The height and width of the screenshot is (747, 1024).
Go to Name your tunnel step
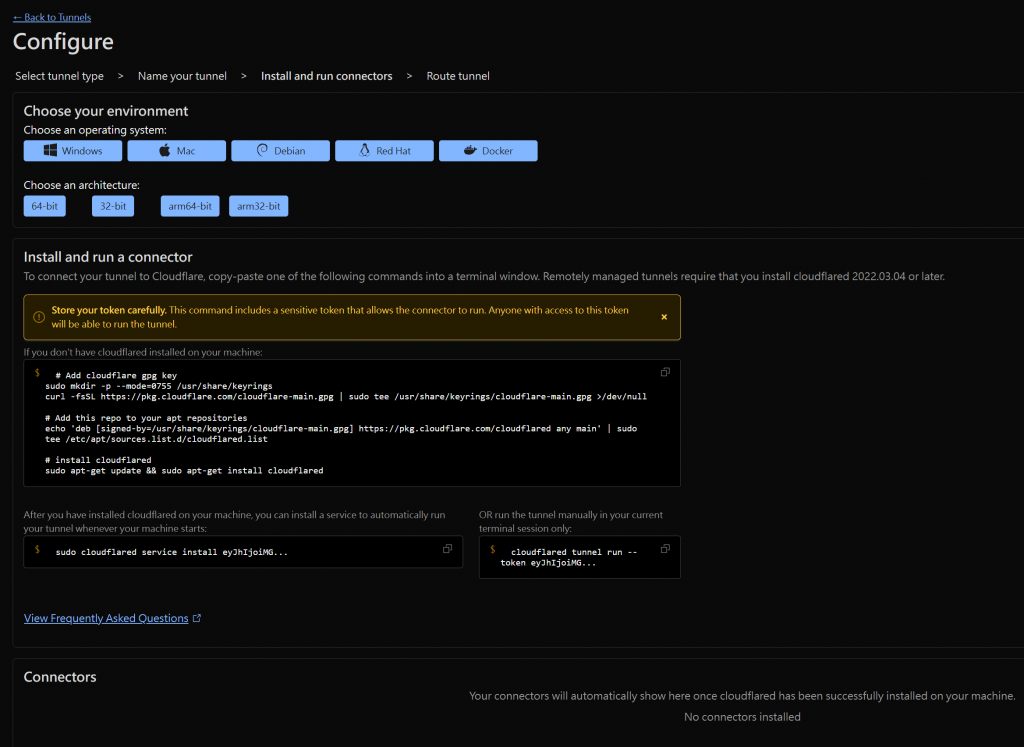(182, 76)
